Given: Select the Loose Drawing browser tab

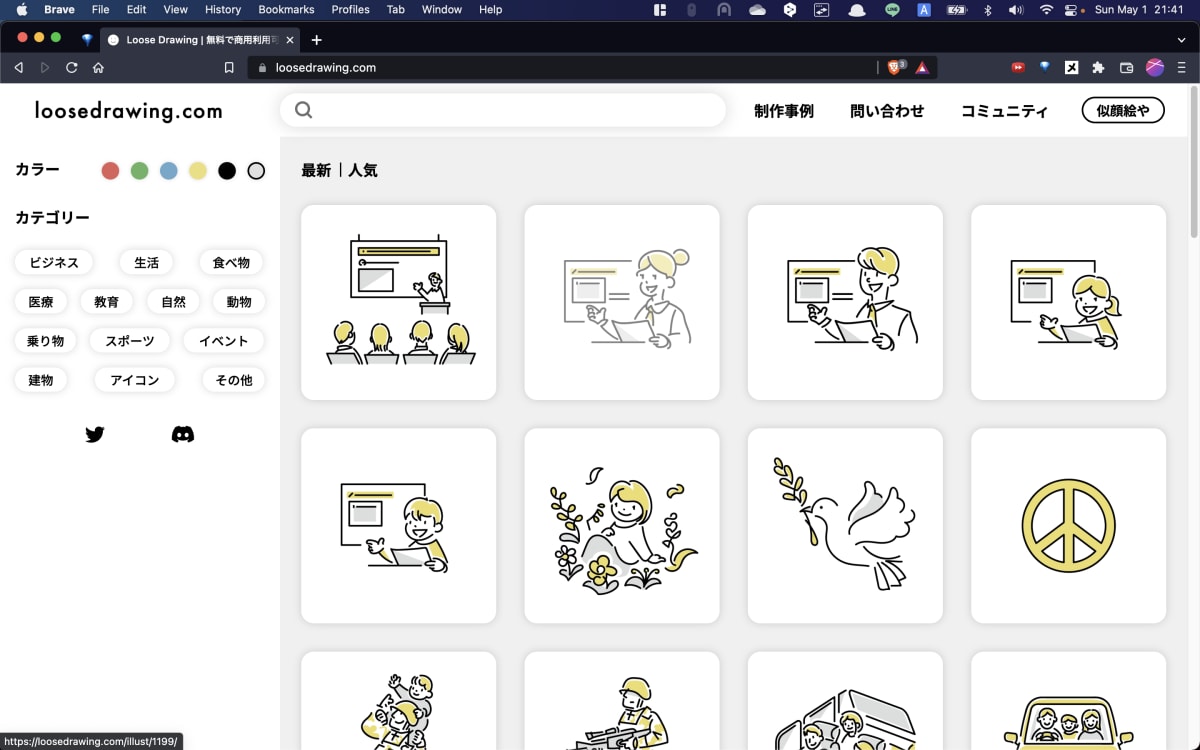Looking at the screenshot, I should (x=199, y=40).
